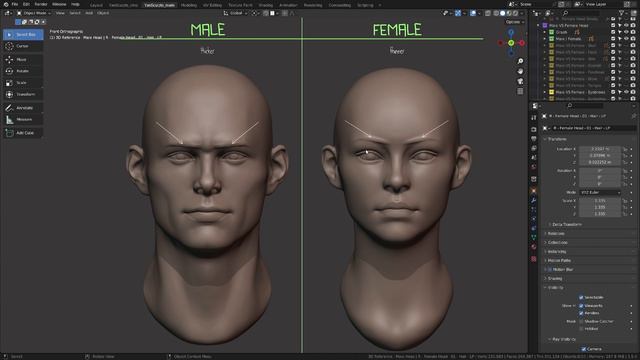
Task: Click the outliner search magnifier icon
Action: point(565,13)
